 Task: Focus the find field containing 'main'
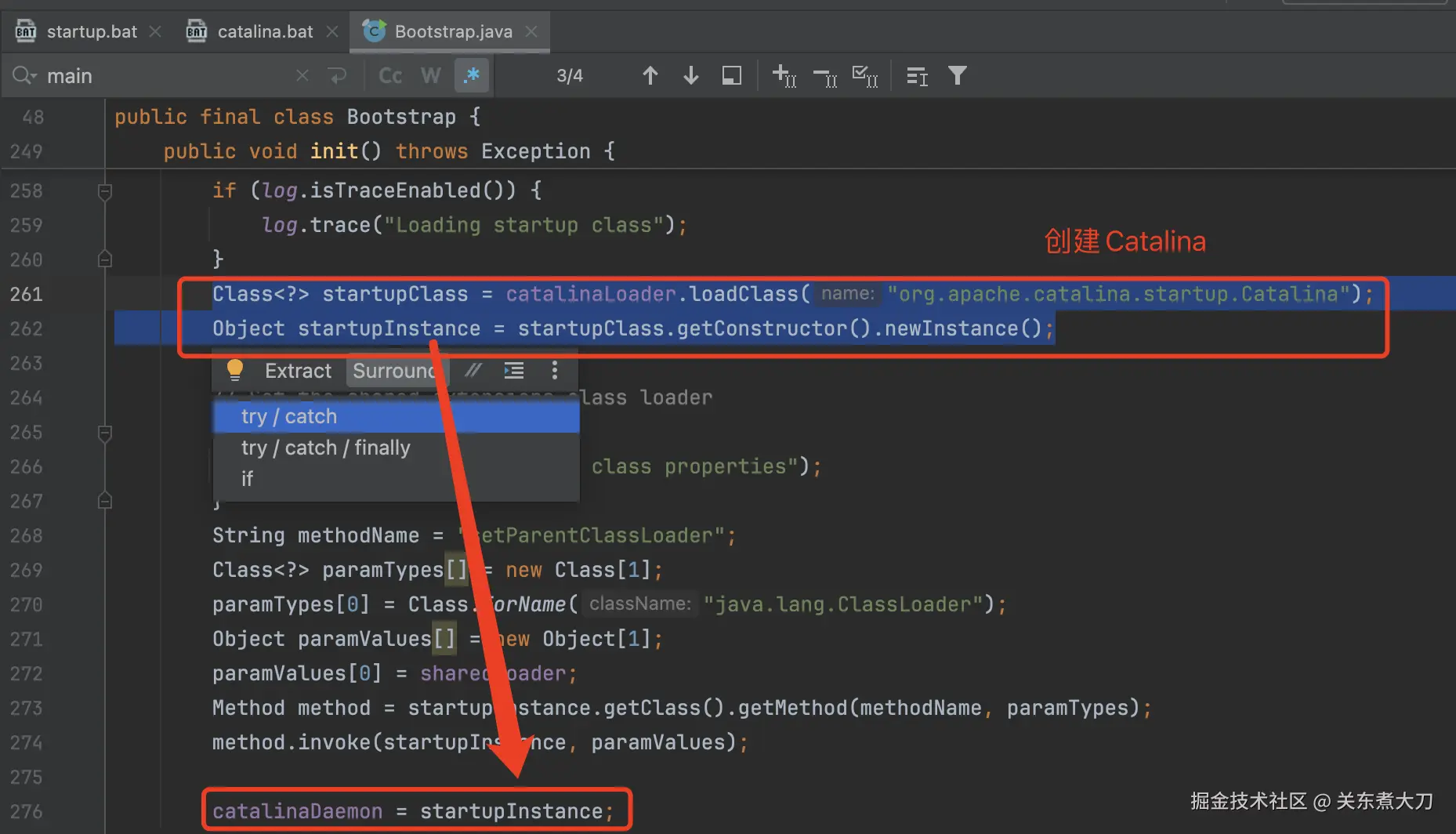click(165, 76)
